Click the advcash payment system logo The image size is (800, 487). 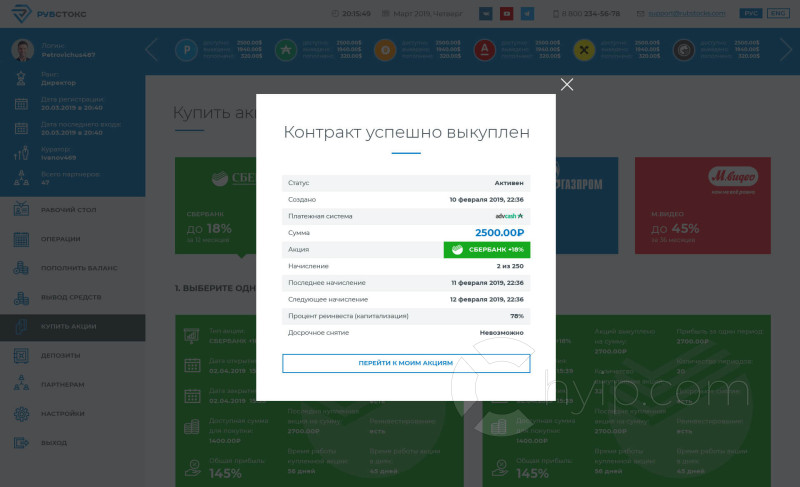[x=509, y=216]
